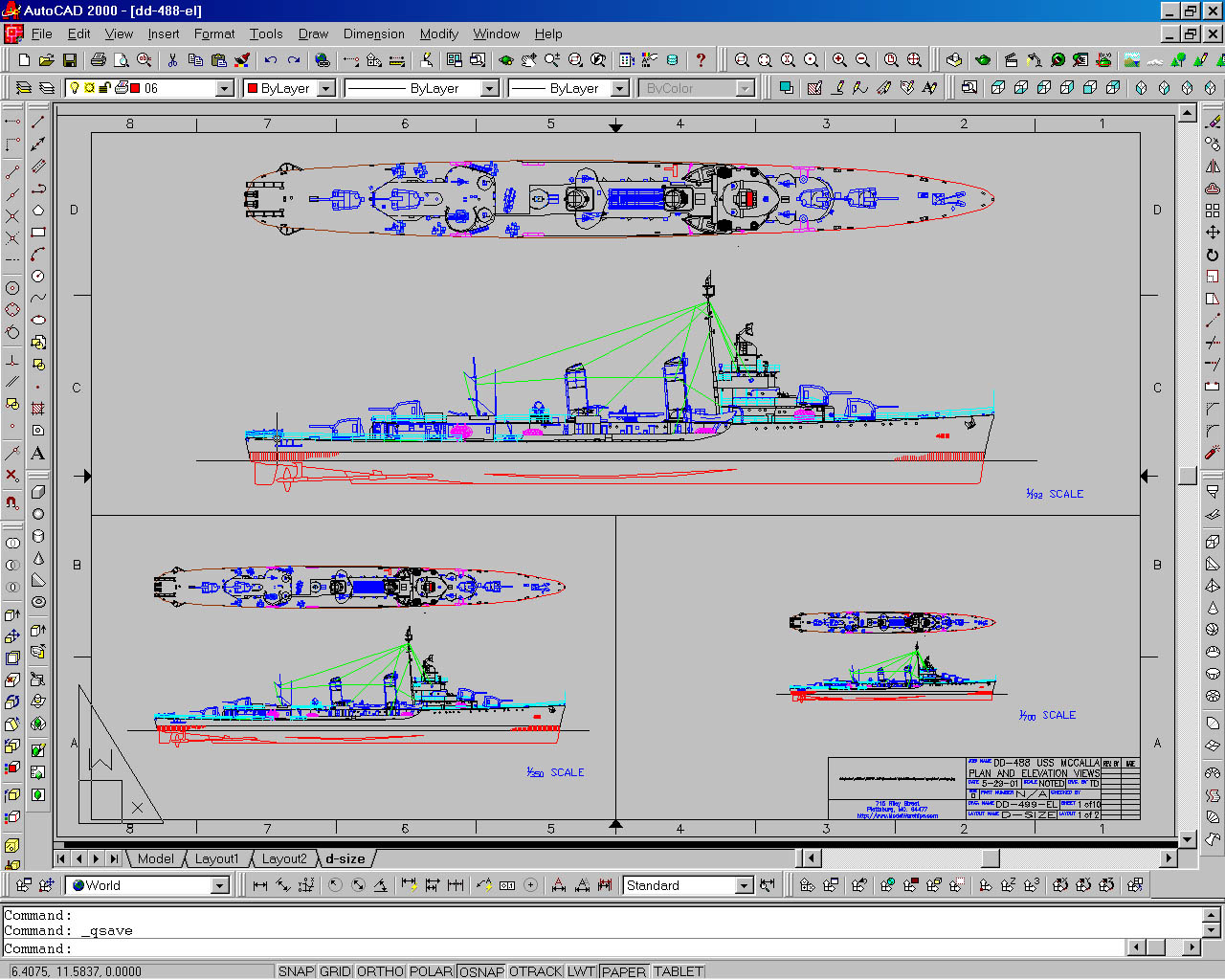Open the layer 06 dropdown list
Image resolution: width=1225 pixels, height=980 pixels.
click(x=225, y=88)
